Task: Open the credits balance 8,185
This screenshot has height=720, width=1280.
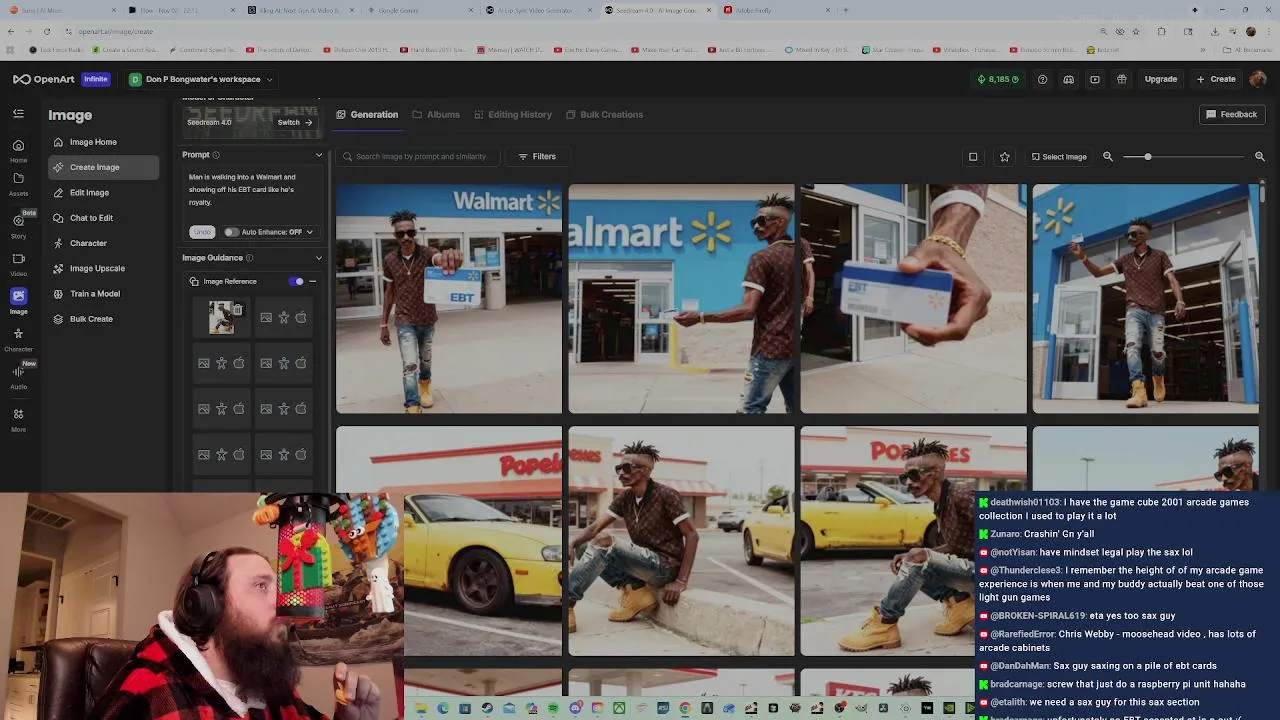Action: tap(997, 79)
